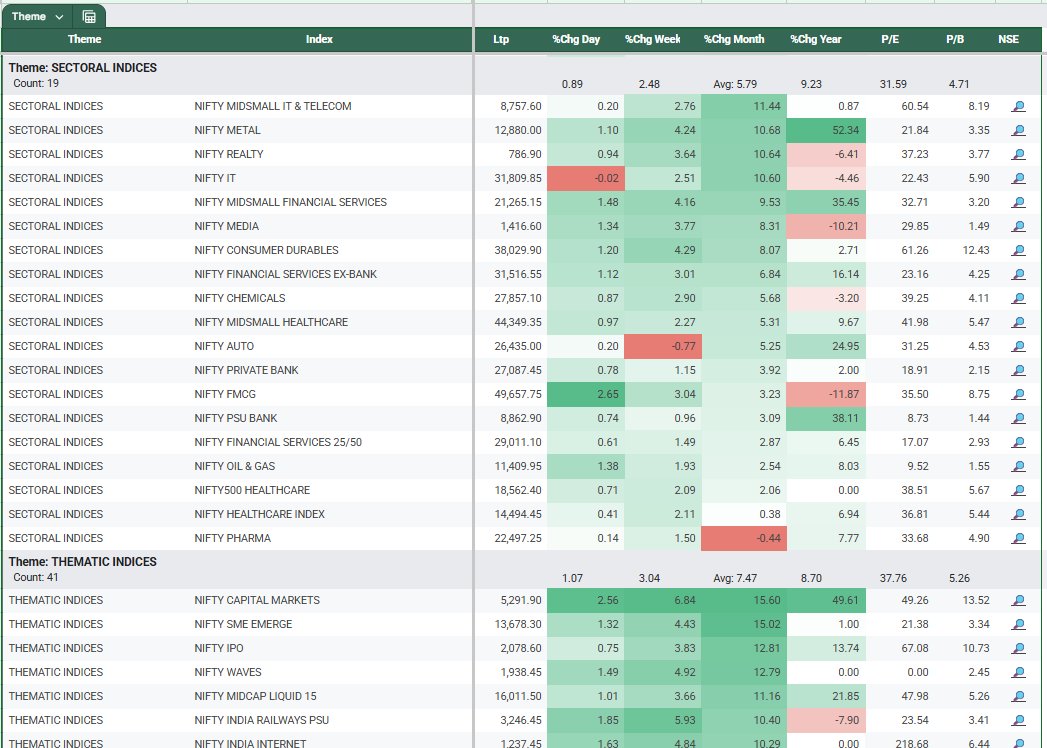Open NSE lookup icon for NIFTY PHARMA

coord(1018,539)
